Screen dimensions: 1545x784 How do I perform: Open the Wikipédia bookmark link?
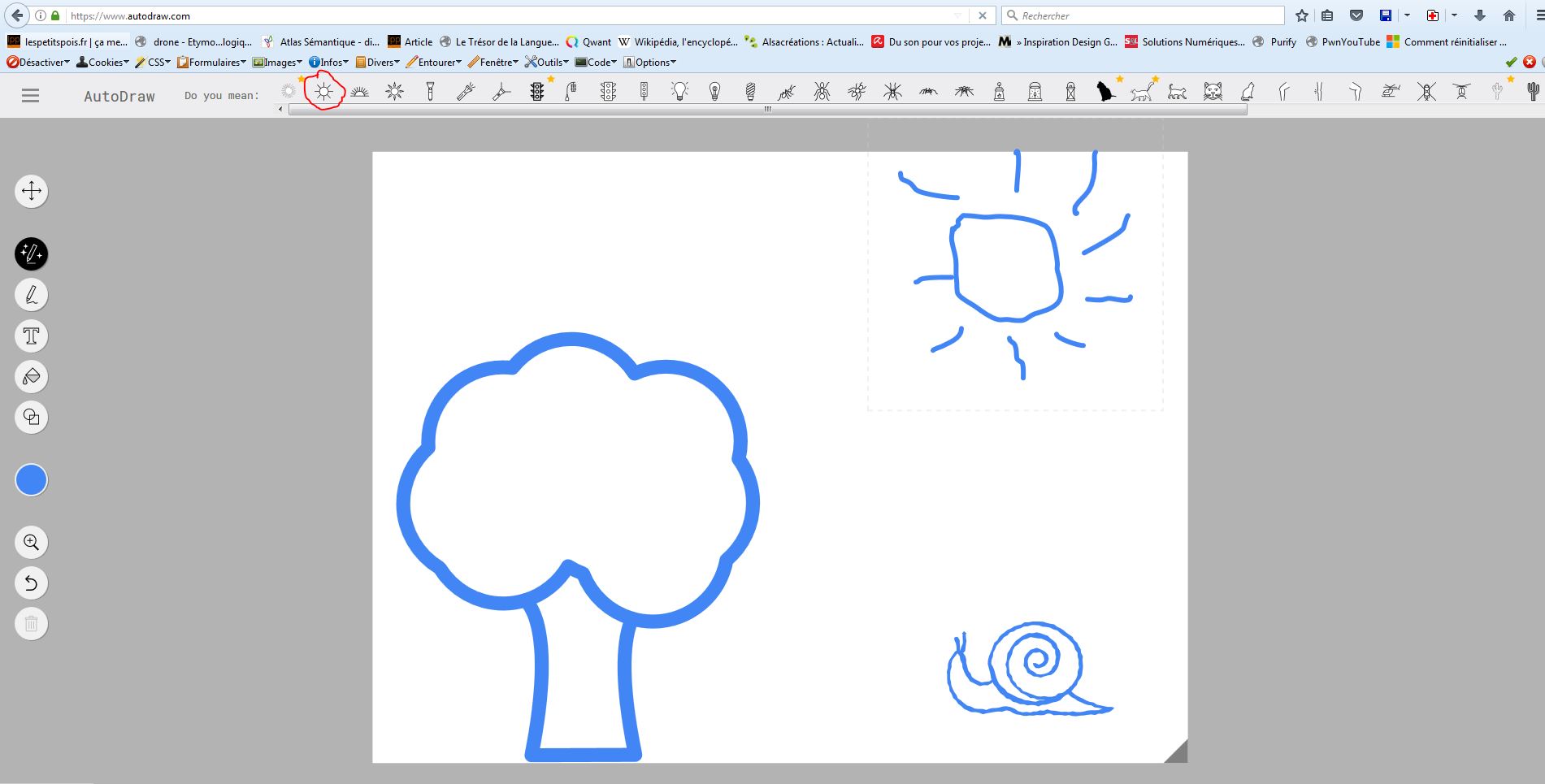pos(678,42)
